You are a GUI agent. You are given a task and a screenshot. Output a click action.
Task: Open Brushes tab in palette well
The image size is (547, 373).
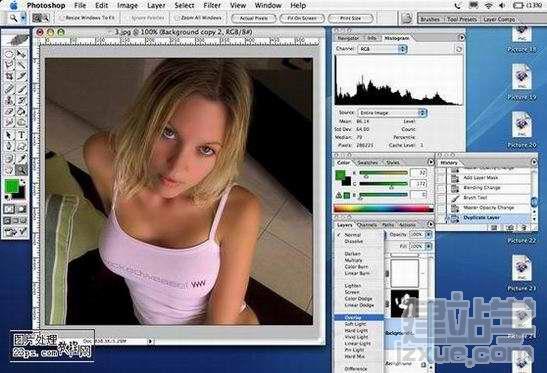click(430, 20)
